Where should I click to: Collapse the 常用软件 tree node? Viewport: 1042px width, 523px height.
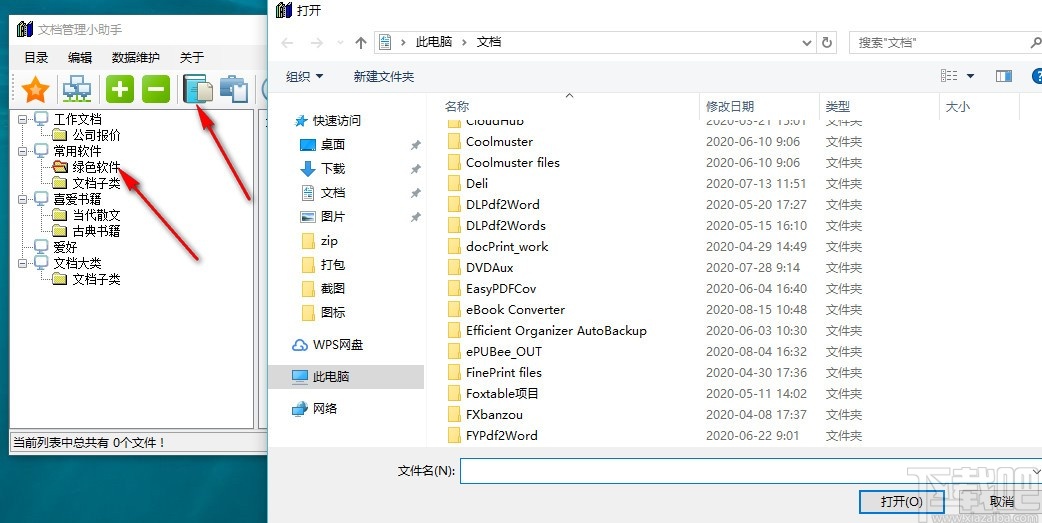click(23, 152)
